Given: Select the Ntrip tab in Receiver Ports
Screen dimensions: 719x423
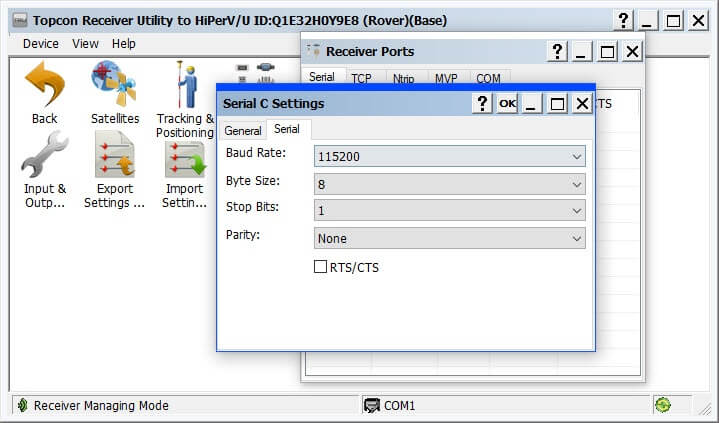Looking at the screenshot, I should (403, 78).
